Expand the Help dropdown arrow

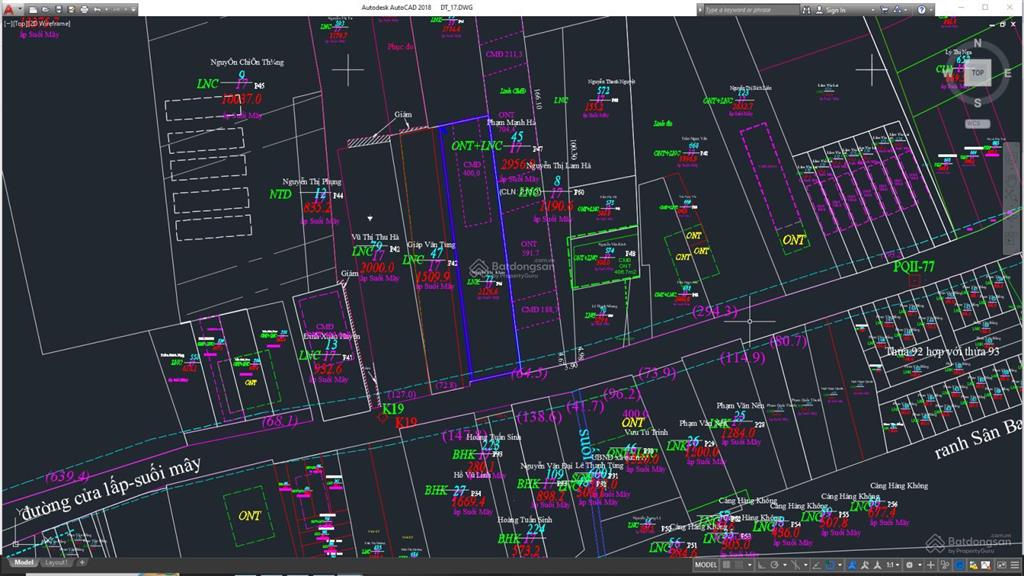click(x=931, y=10)
